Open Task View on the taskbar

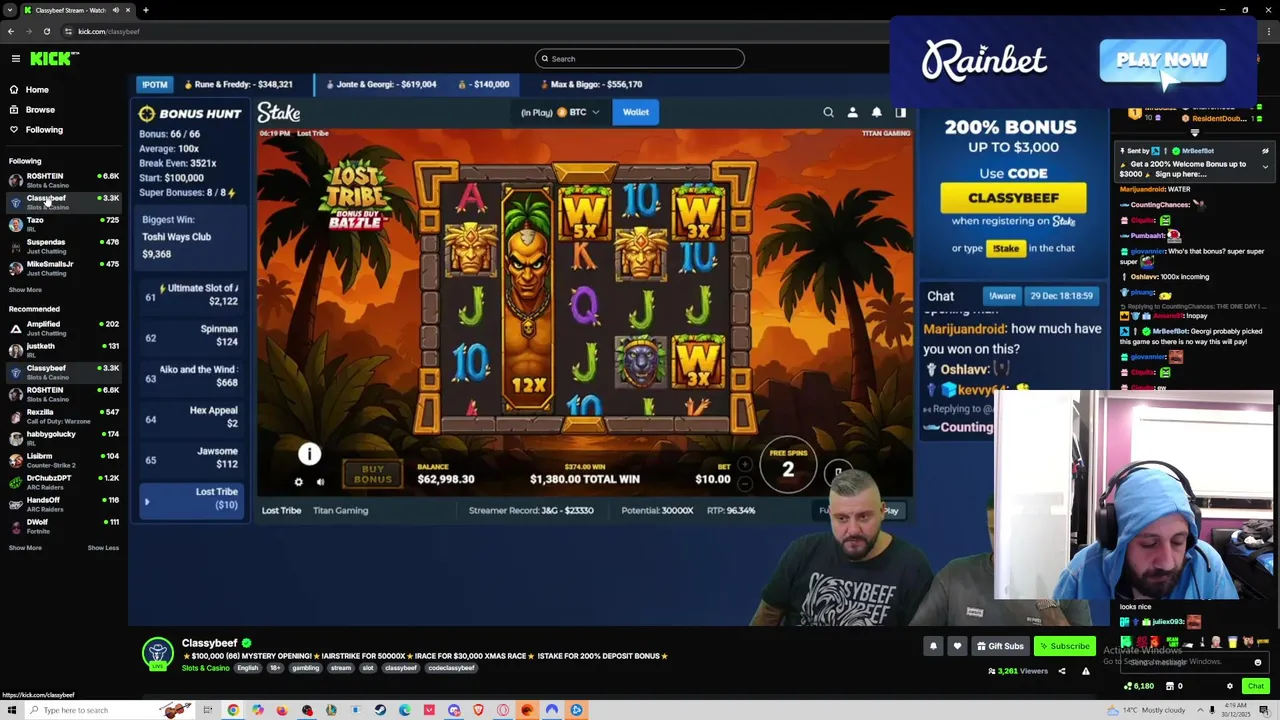[208, 710]
